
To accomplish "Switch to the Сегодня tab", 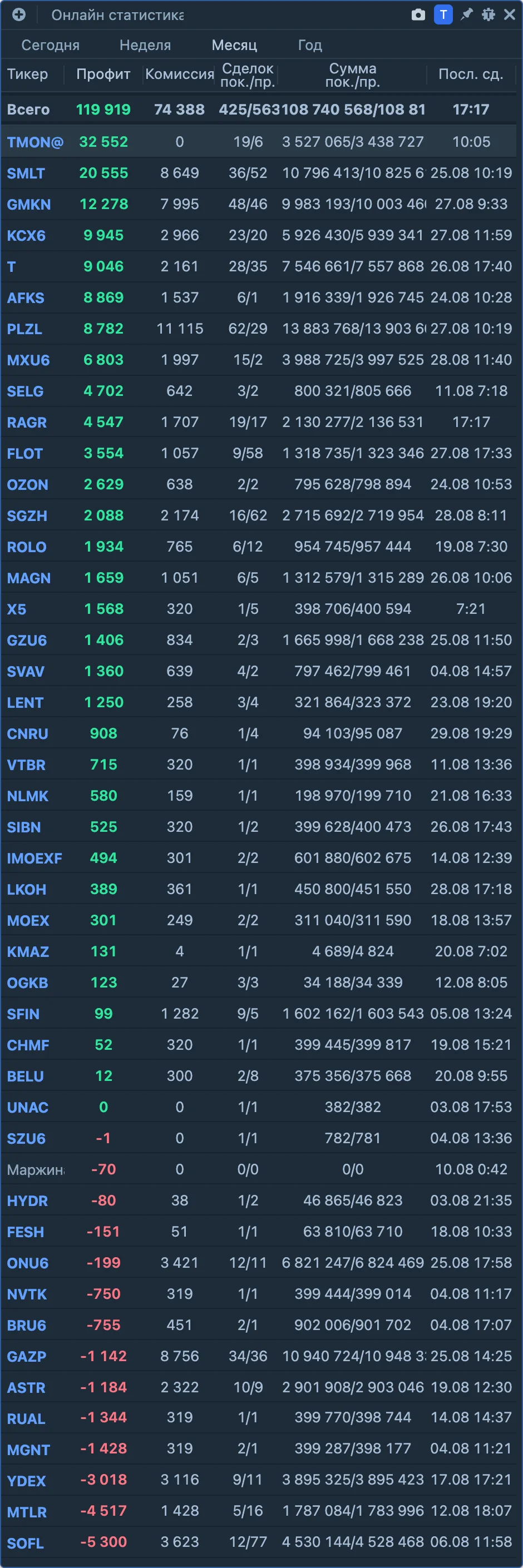I will (x=51, y=45).
